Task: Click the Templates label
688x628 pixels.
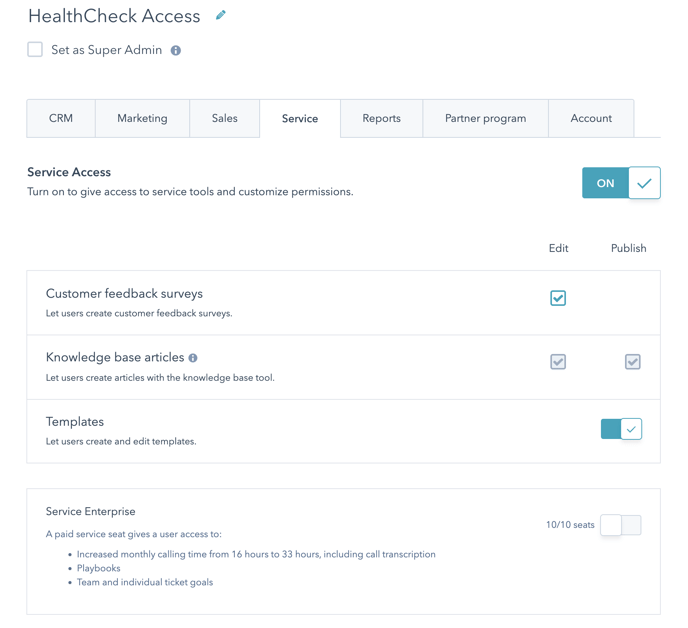Action: [x=75, y=422]
